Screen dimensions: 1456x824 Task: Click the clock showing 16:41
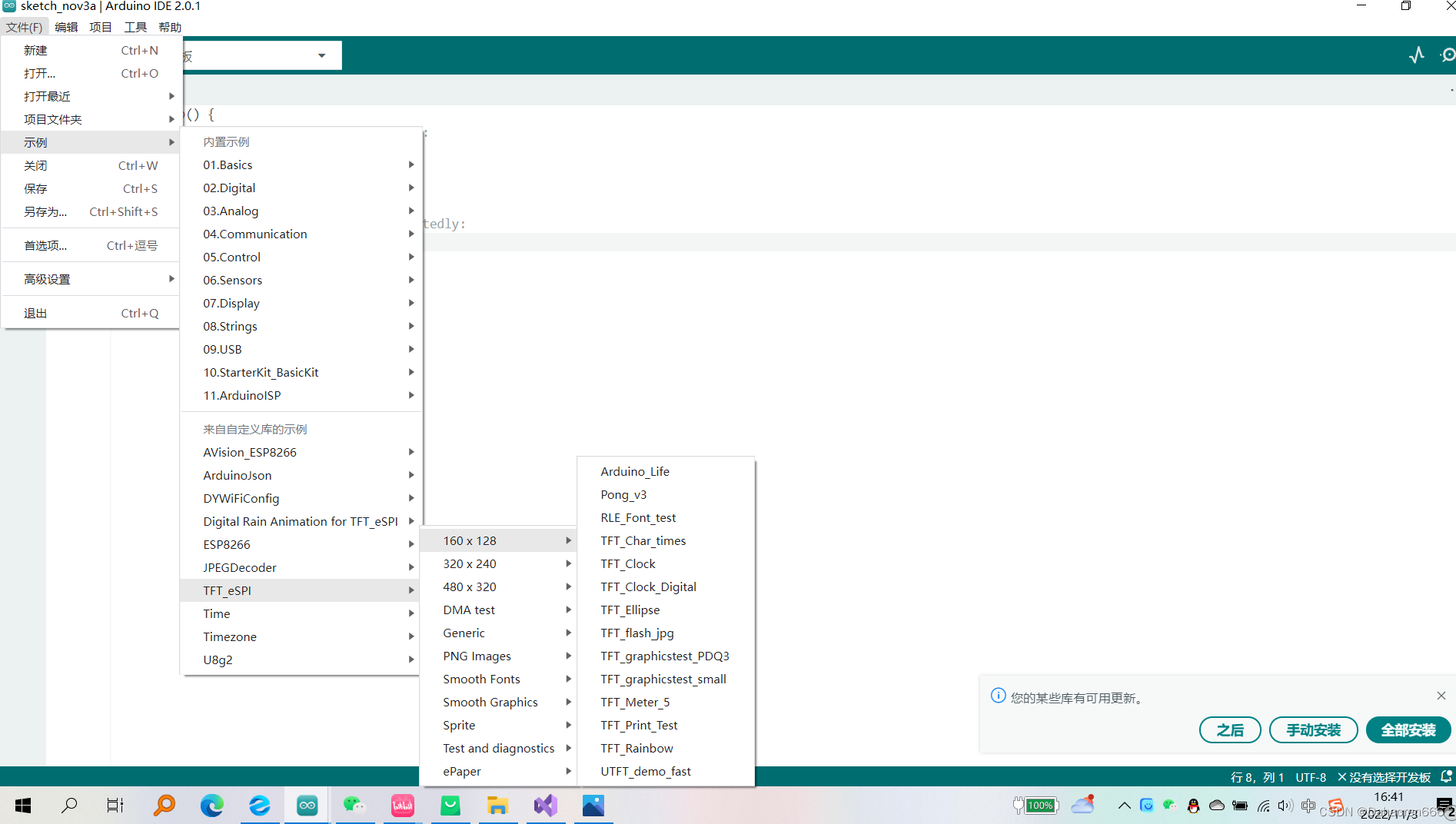1388,797
